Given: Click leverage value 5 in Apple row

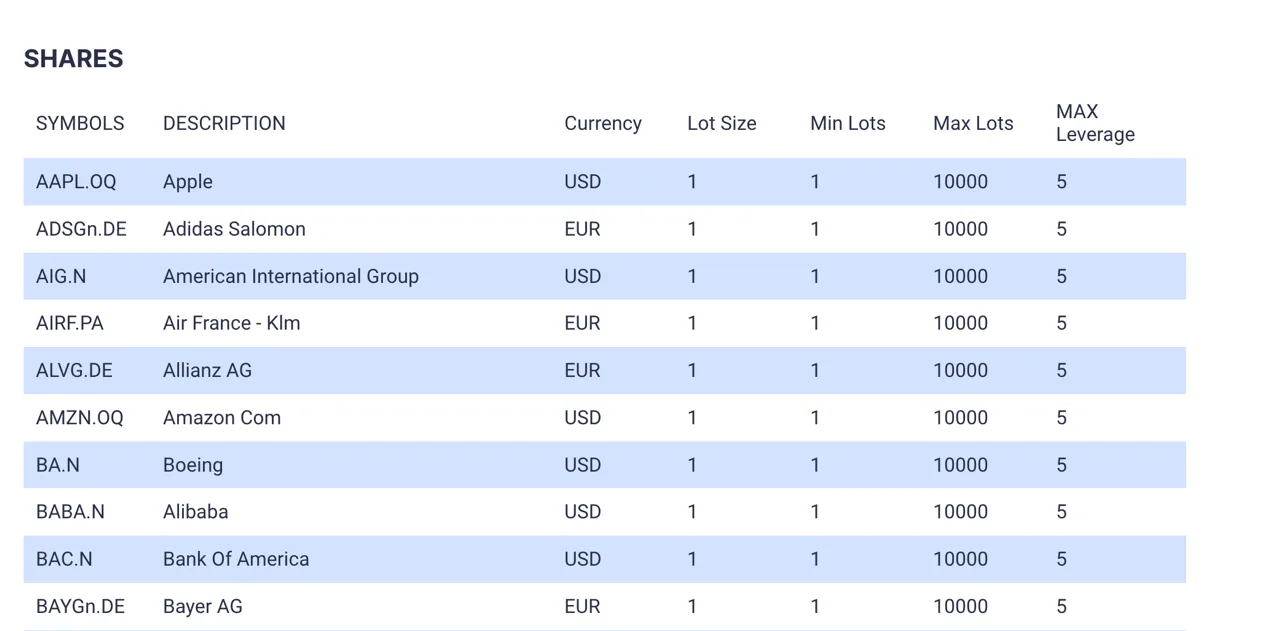Looking at the screenshot, I should click(1062, 182).
